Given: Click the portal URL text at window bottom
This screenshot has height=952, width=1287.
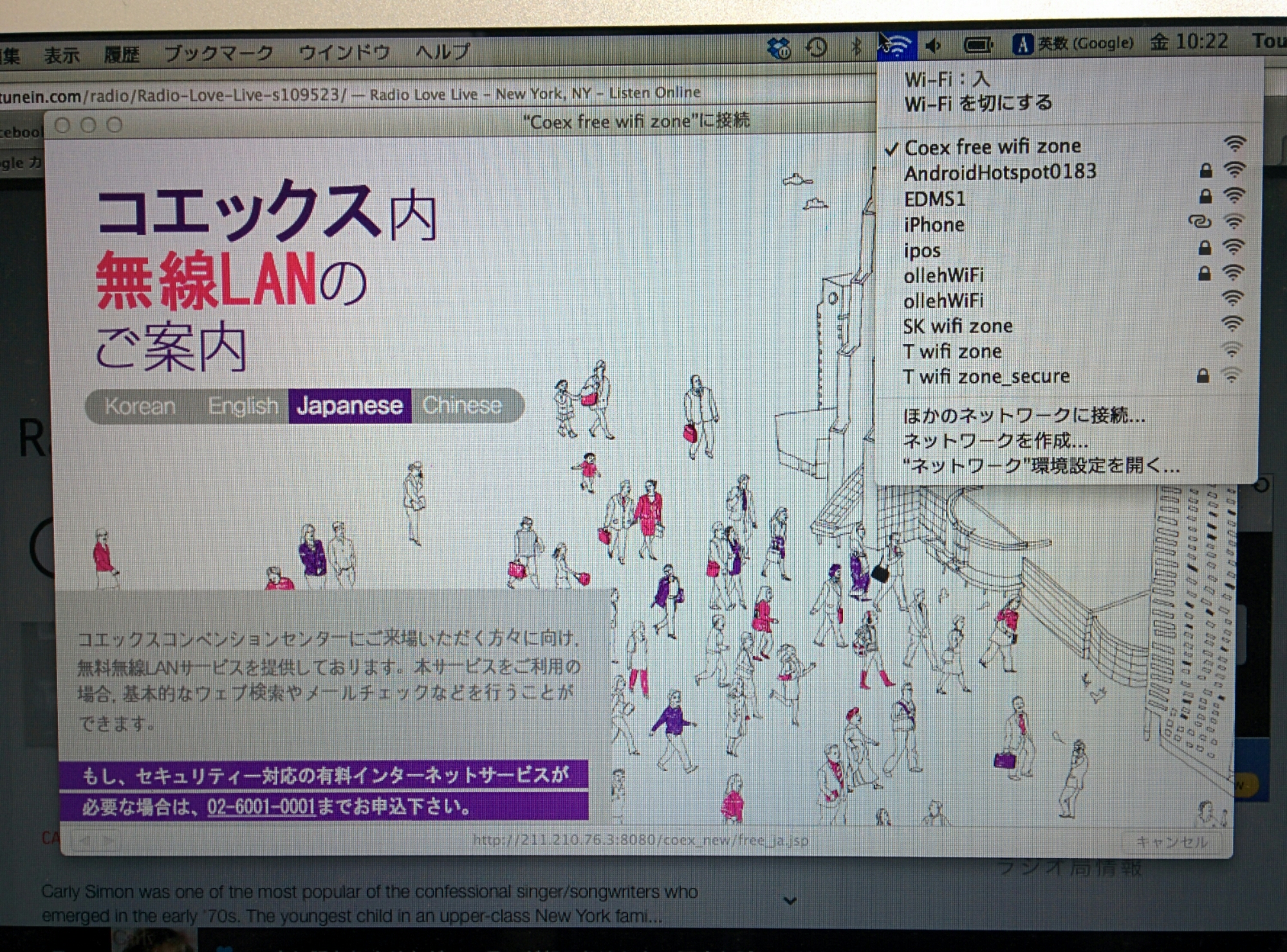Looking at the screenshot, I should pos(640,840).
